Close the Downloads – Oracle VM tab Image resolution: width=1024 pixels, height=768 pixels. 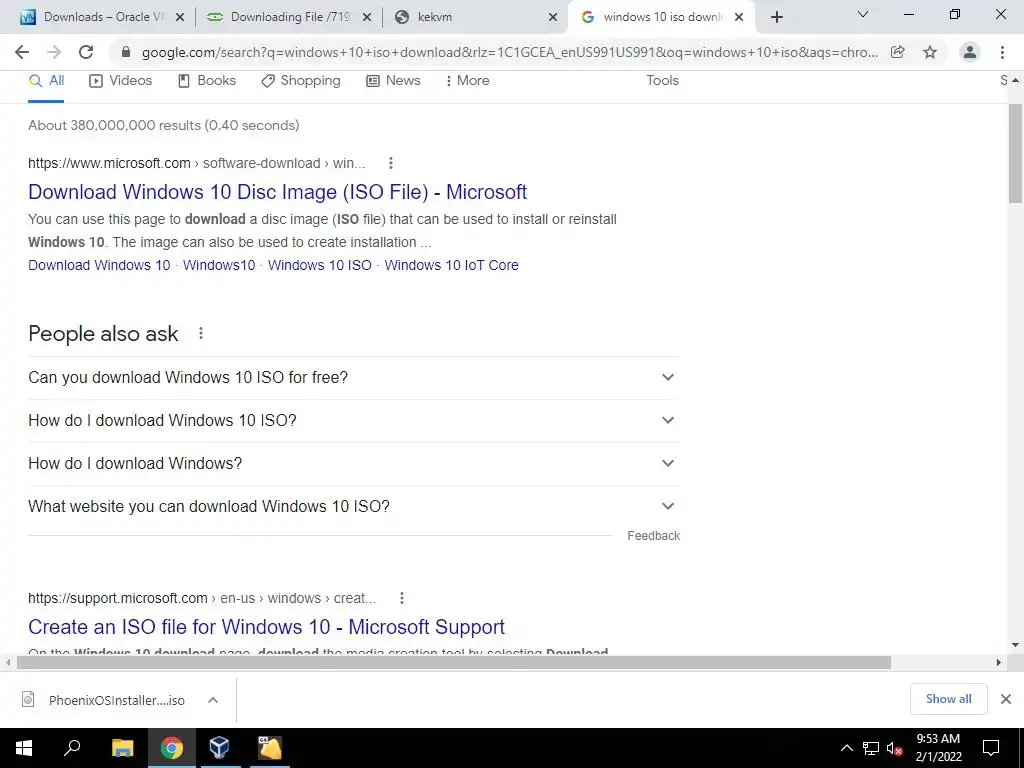point(180,17)
